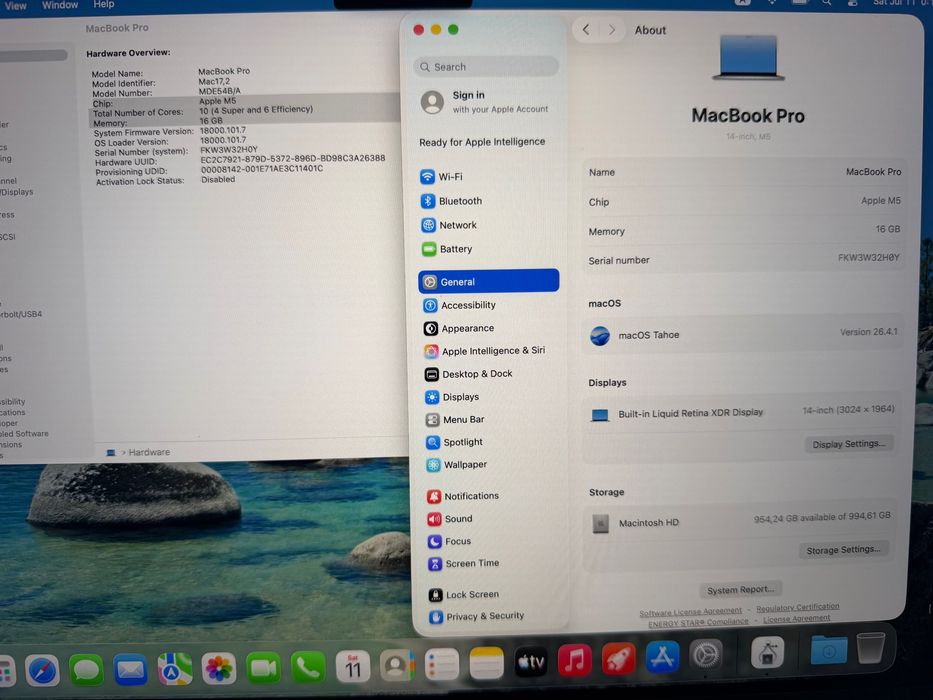Click System Settings gear in the Dock
Image resolution: width=933 pixels, height=700 pixels.
[706, 655]
